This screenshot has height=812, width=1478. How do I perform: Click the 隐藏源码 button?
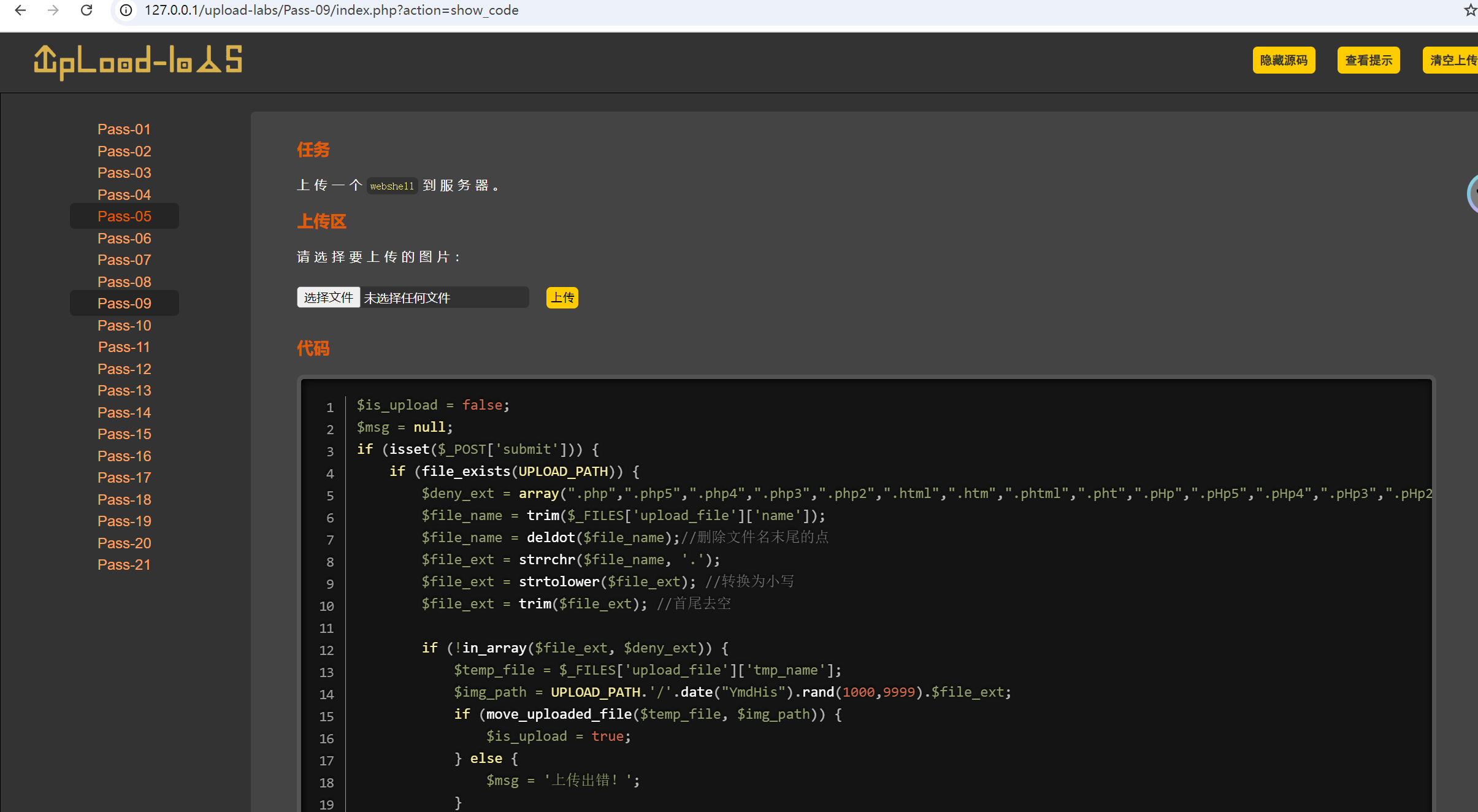tap(1284, 60)
